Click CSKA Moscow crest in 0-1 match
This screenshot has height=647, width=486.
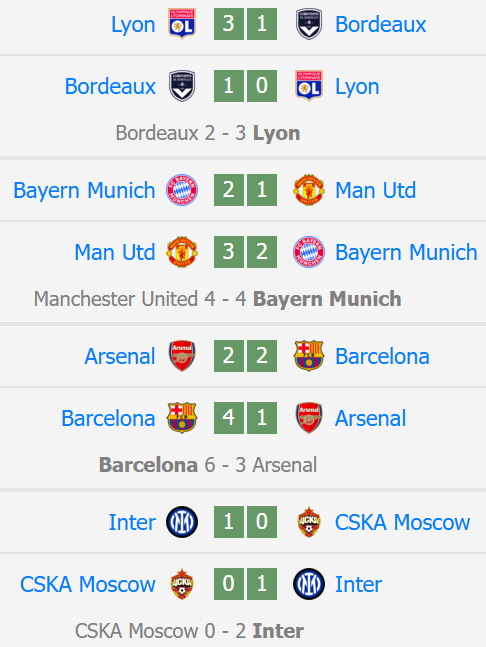[x=182, y=584]
